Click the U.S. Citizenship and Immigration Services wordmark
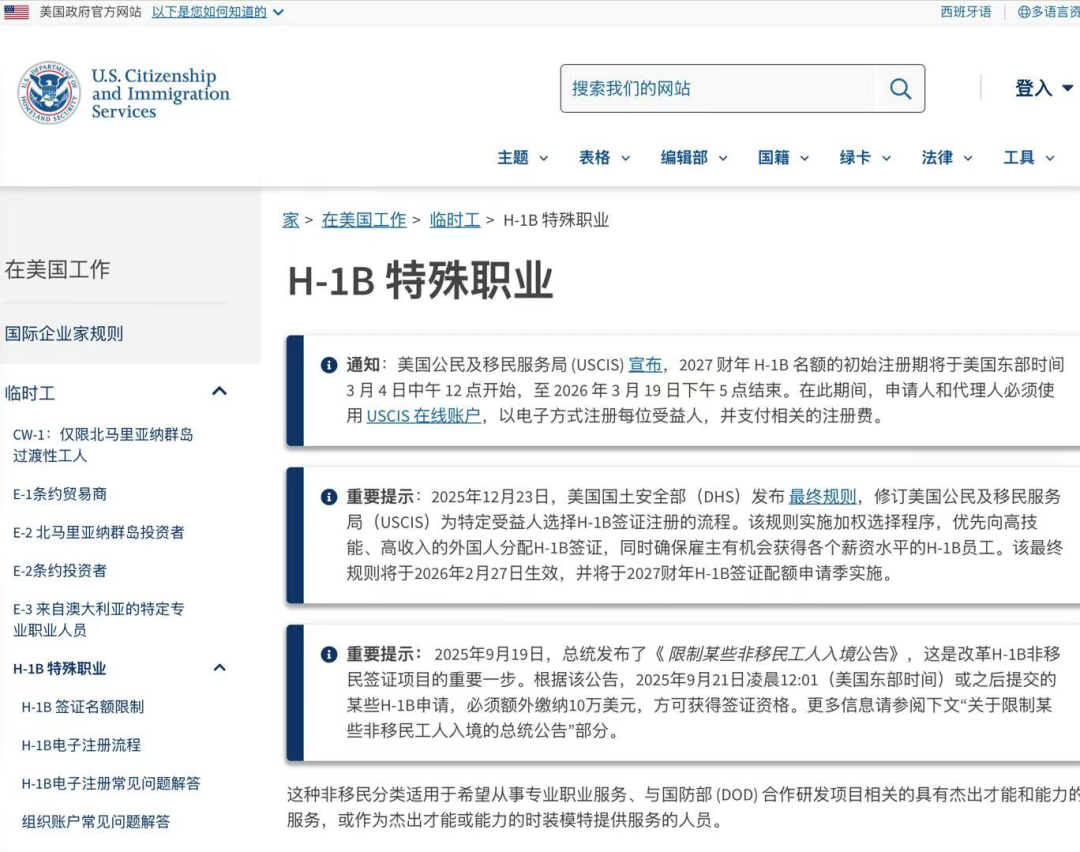Viewport: 1080px width, 852px height. click(160, 94)
